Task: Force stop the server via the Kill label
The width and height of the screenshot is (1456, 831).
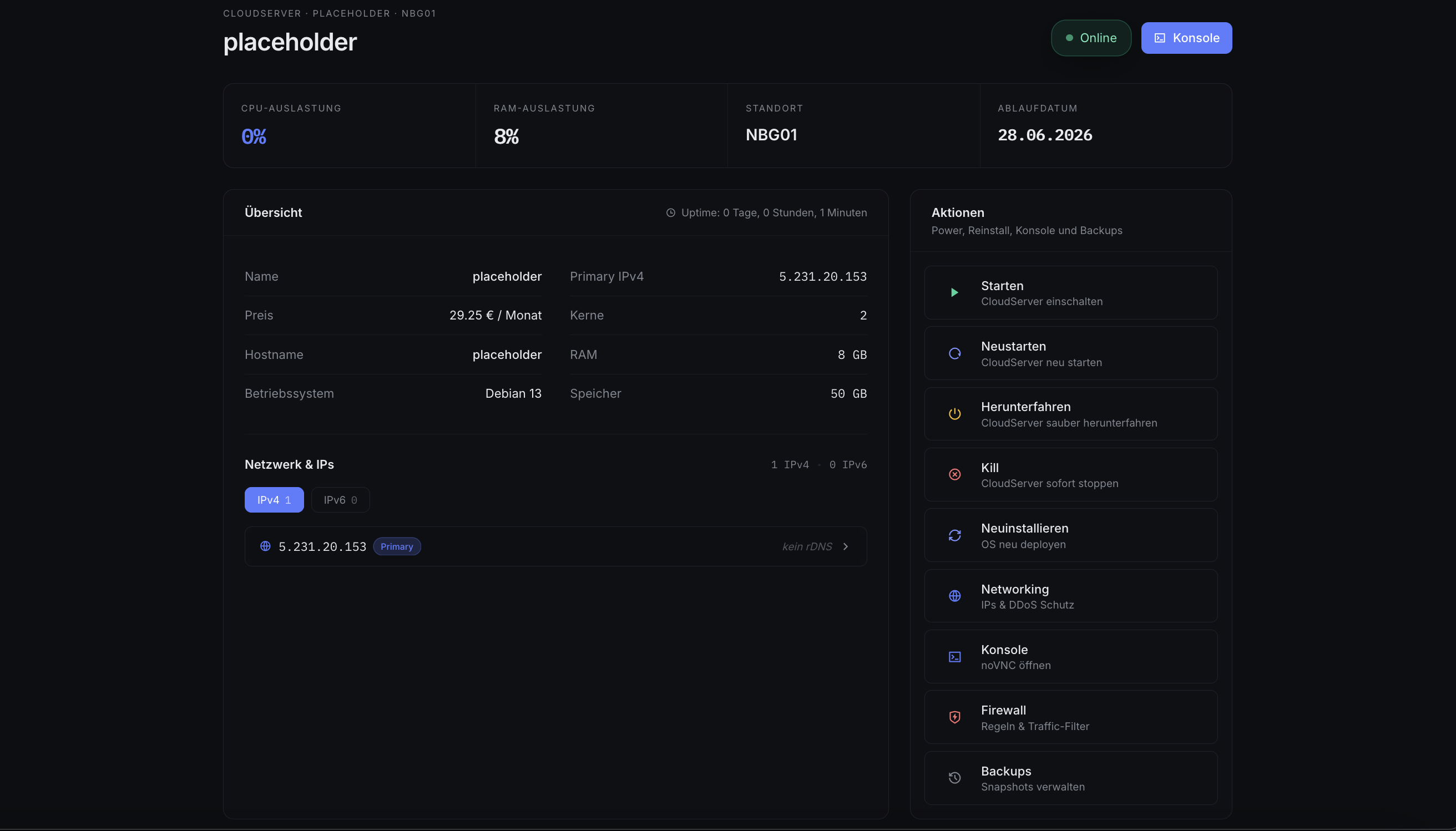Action: [x=990, y=468]
